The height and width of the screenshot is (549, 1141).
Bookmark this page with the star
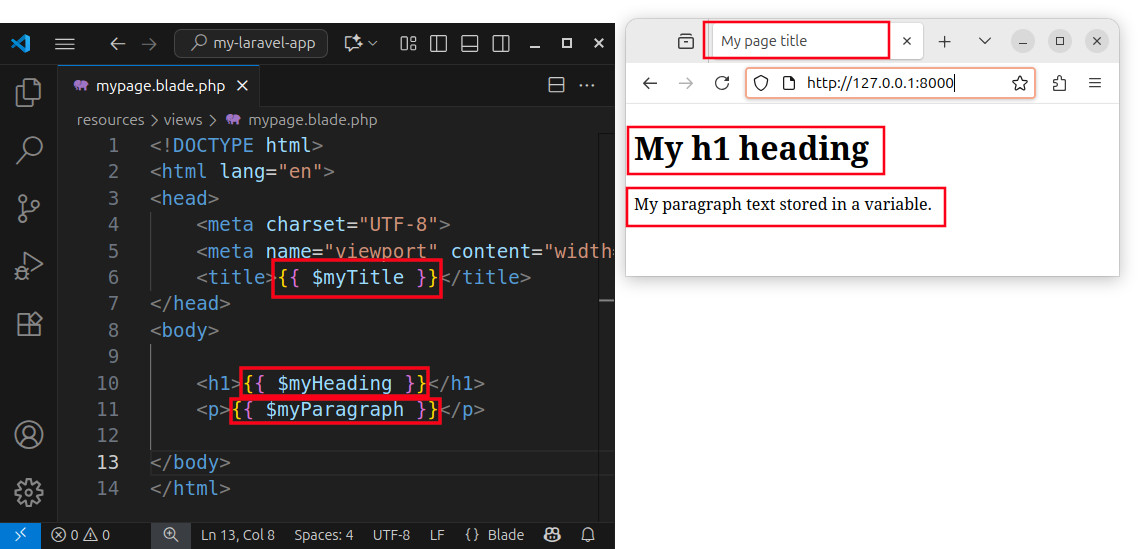coord(1019,83)
